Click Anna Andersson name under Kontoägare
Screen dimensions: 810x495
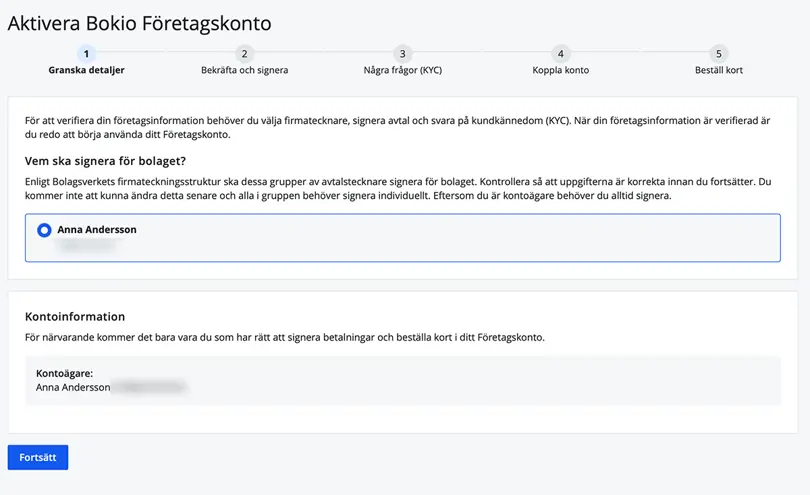pyautogui.click(x=73, y=387)
